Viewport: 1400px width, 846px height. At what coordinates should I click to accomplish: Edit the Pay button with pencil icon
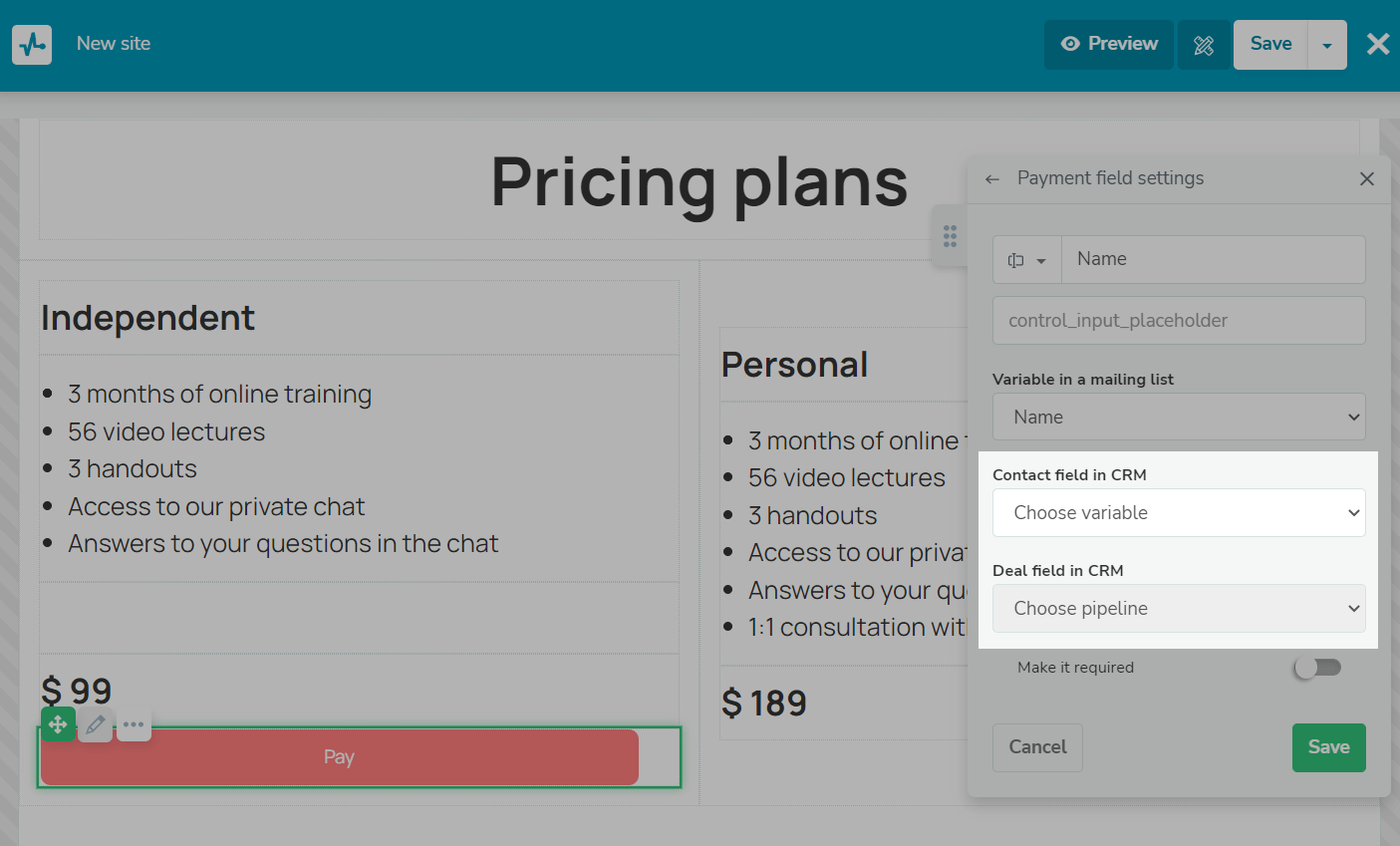point(96,724)
